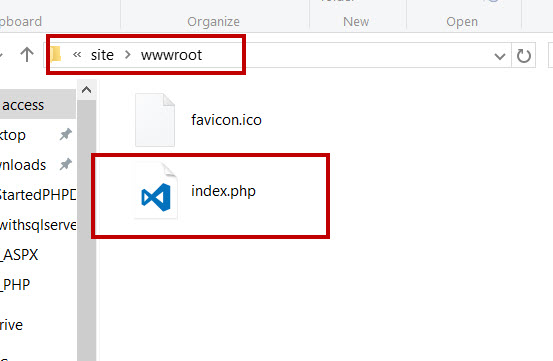Click the pin icon beside Downloads
Image resolution: width=553 pixels, height=361 pixels.
[66, 164]
